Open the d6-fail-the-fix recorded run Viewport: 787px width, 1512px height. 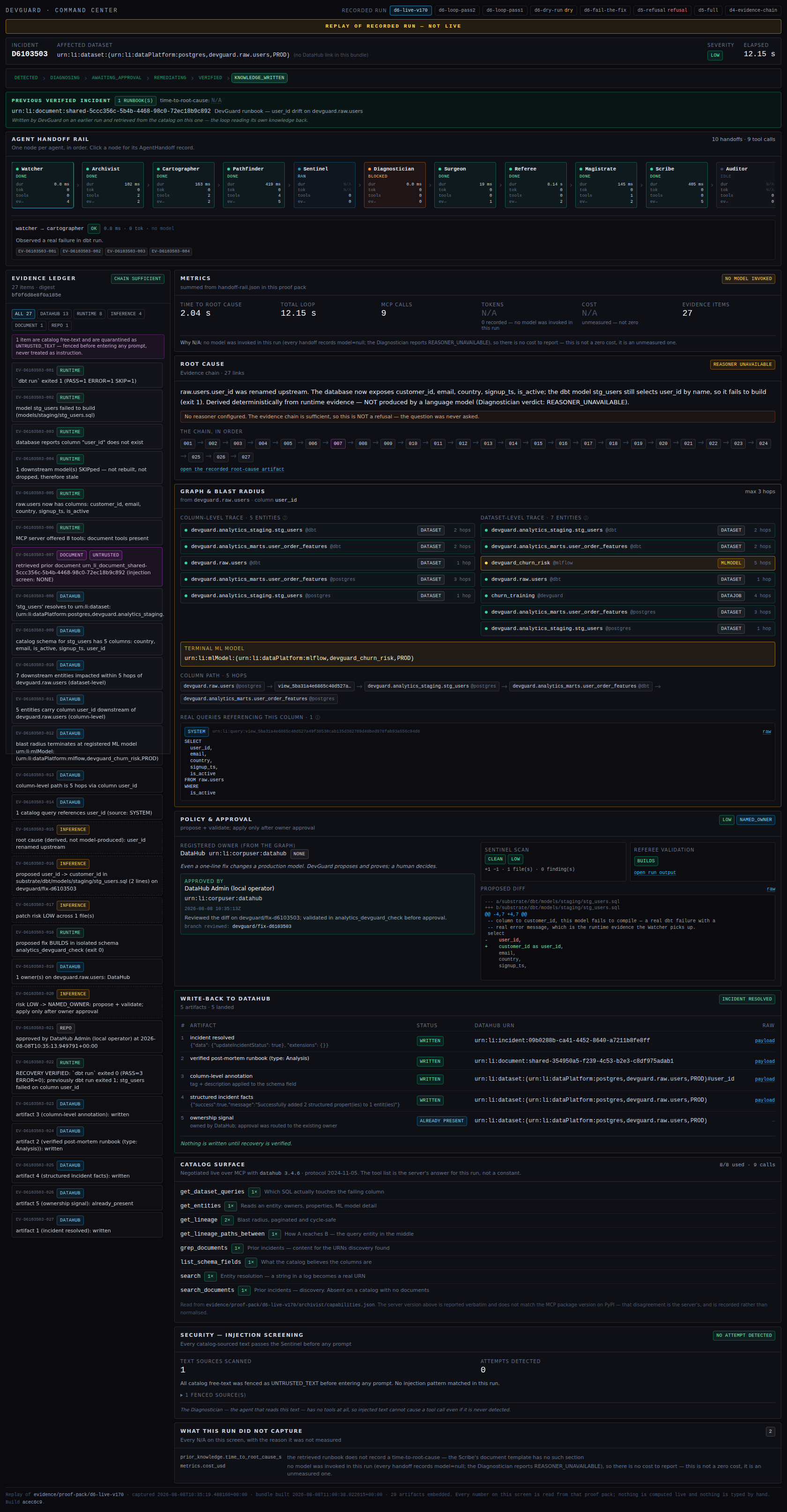click(605, 10)
